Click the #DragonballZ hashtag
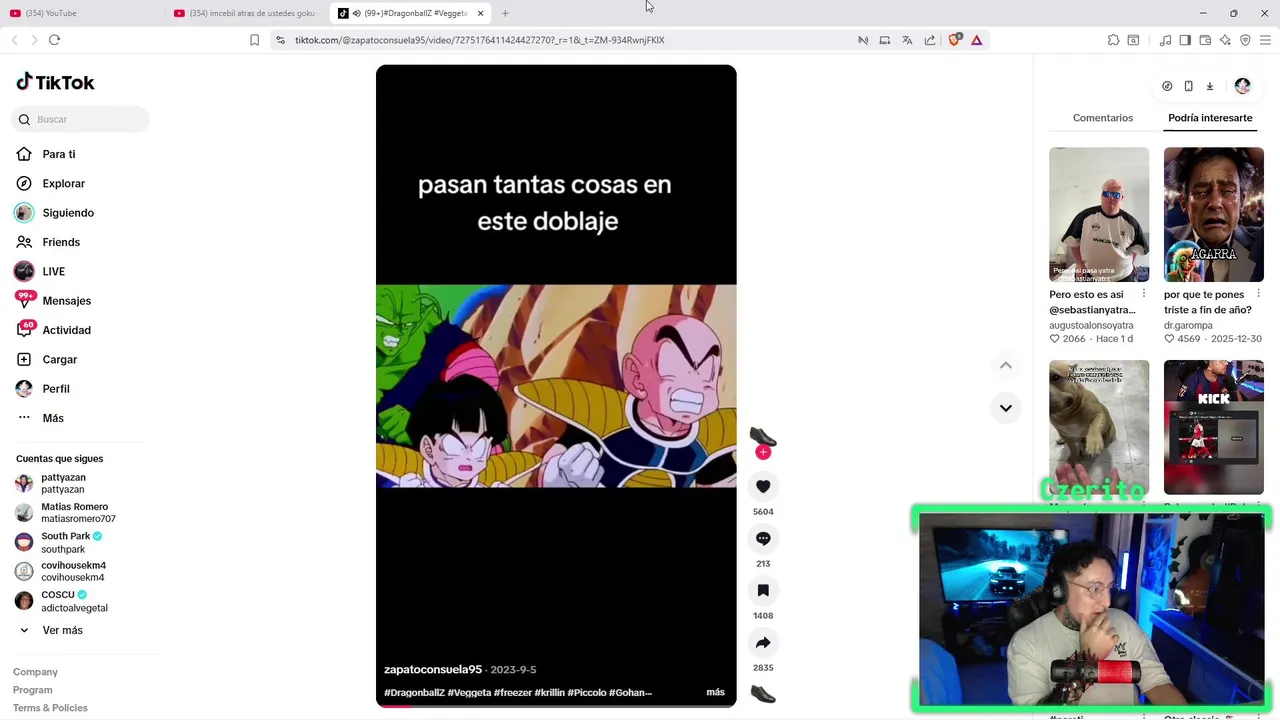Viewport: 1280px width, 720px height. [414, 692]
